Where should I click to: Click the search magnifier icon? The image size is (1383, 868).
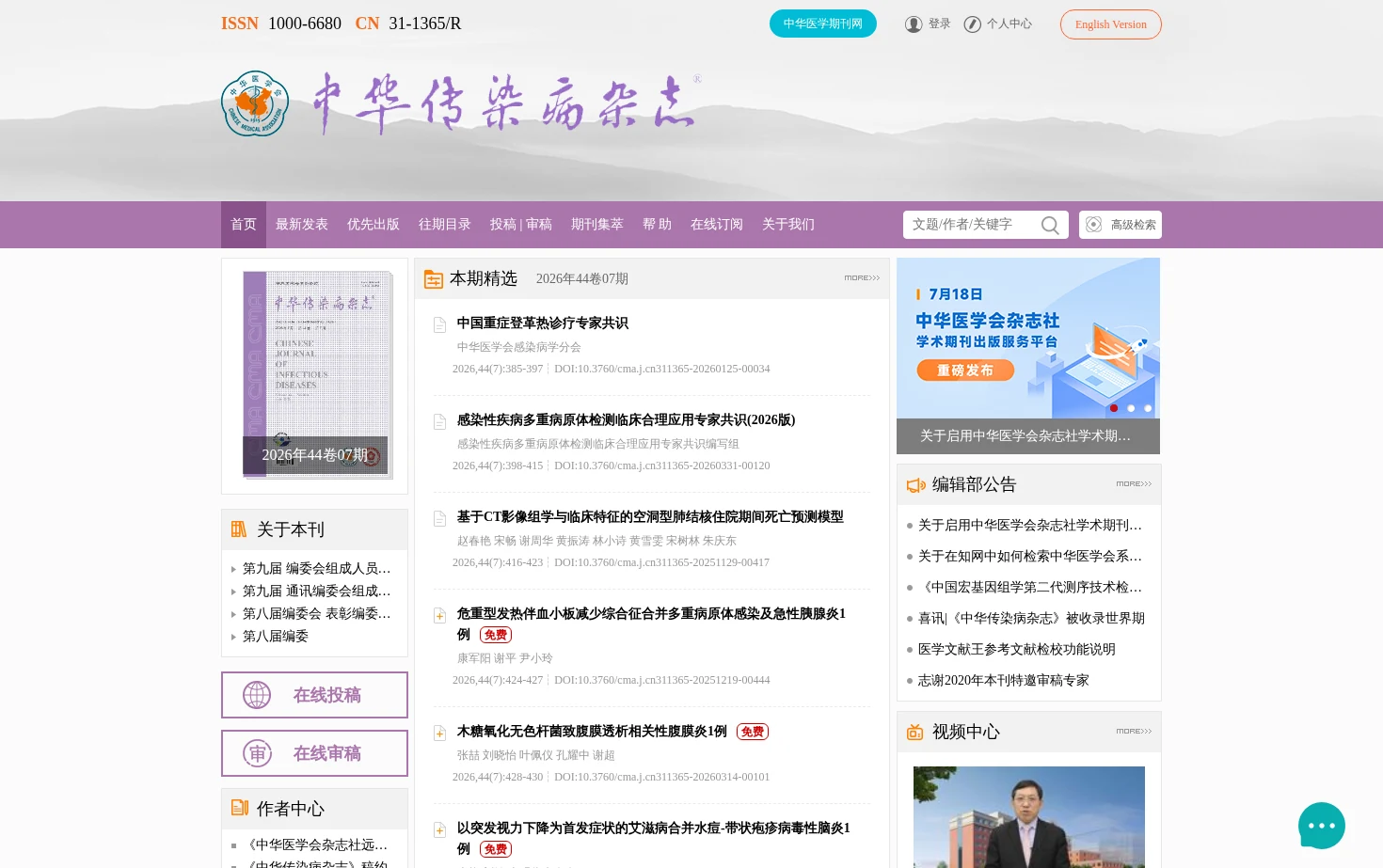(x=1050, y=225)
